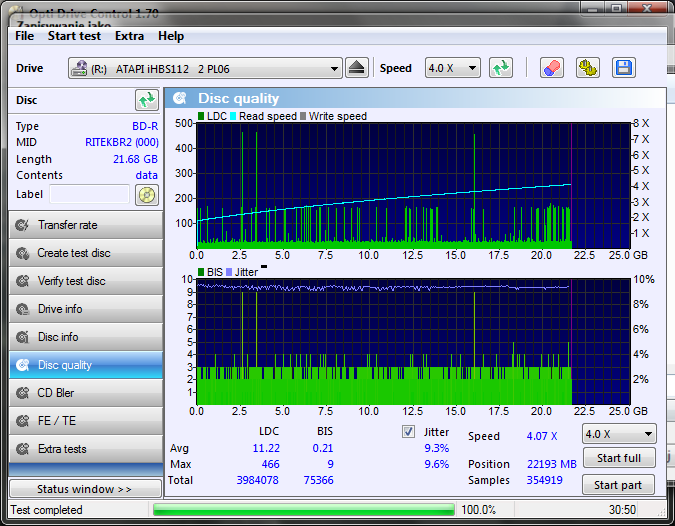Click the disc Type value BD-R

coord(145,126)
